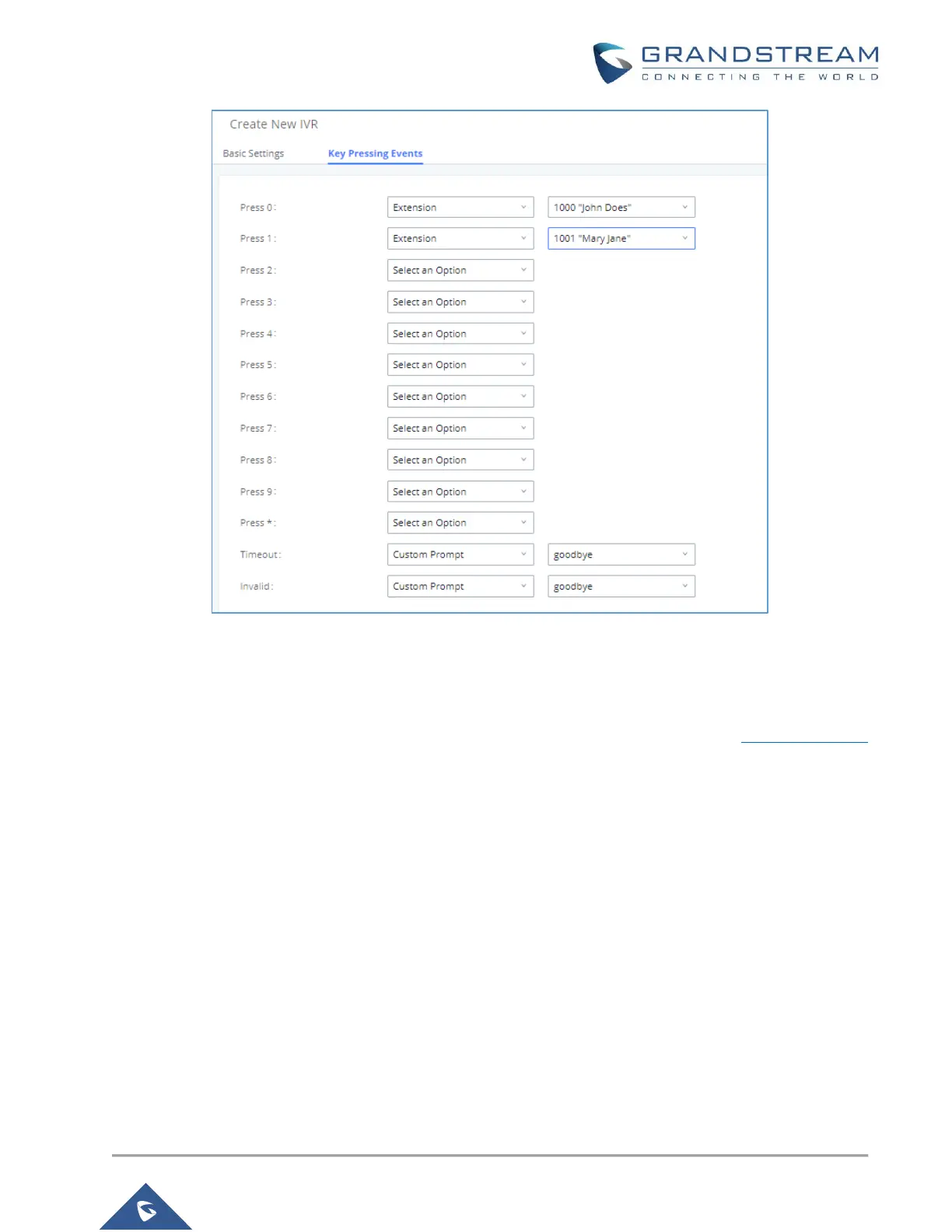The height and width of the screenshot is (1232, 952).
Task: Choose an option for Press 8
Action: click(x=460, y=460)
